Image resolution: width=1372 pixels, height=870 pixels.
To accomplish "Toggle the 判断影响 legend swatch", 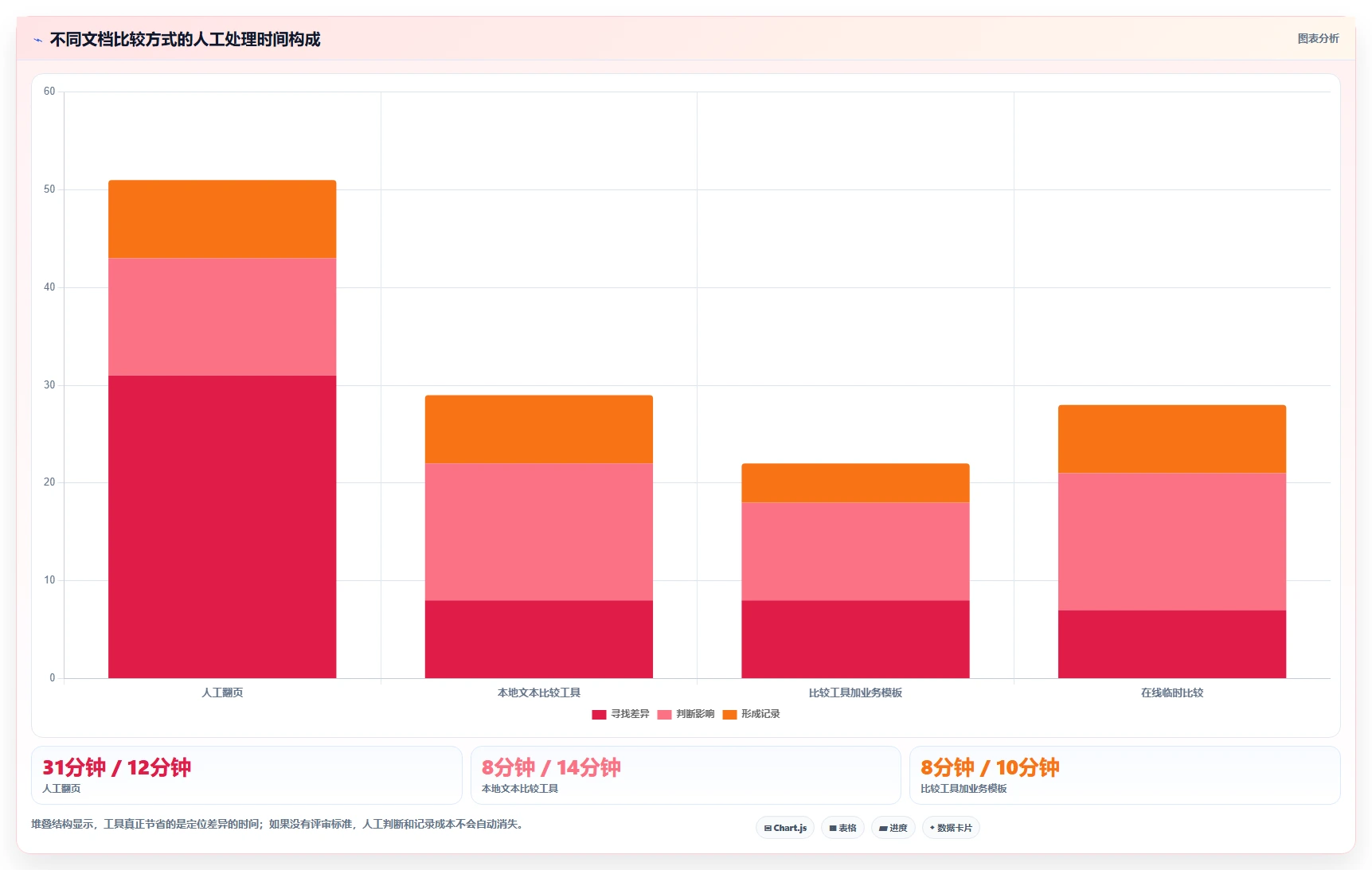I will point(664,715).
